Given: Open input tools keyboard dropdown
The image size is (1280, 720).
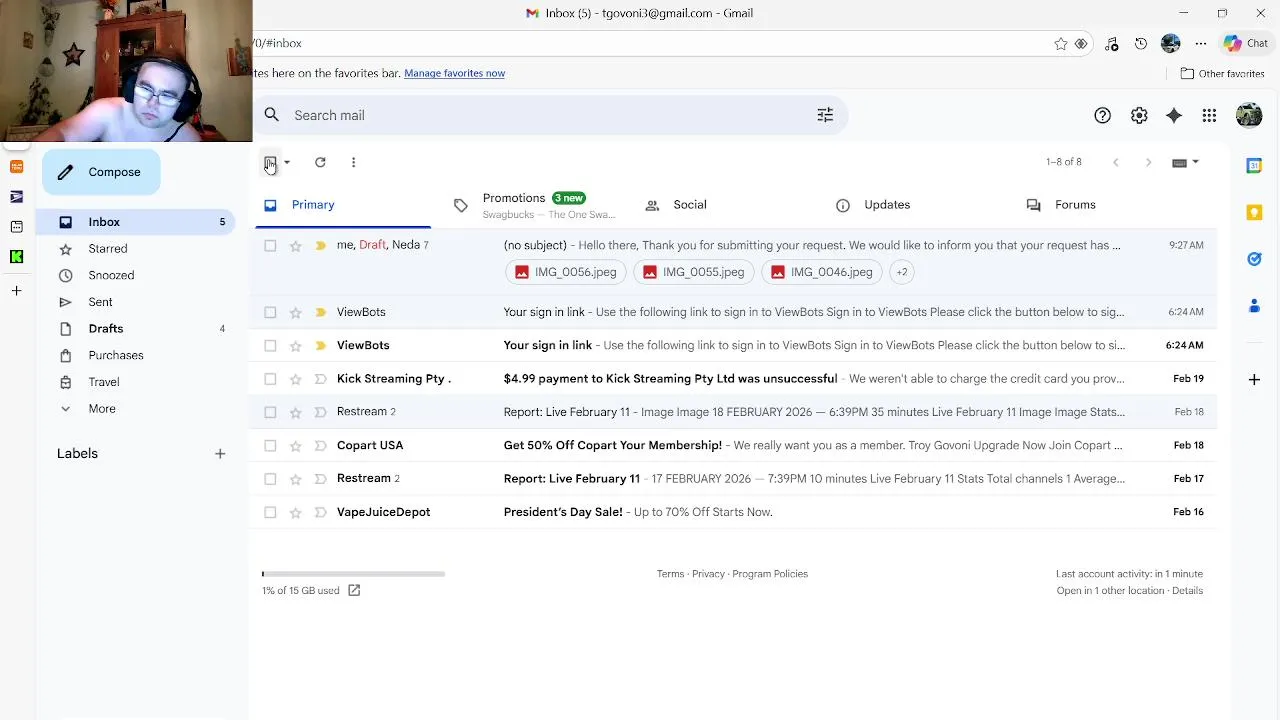Looking at the screenshot, I should click(x=1185, y=162).
